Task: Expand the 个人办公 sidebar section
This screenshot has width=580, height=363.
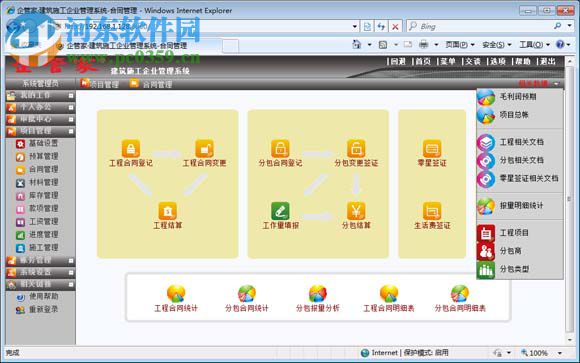Action: pos(71,108)
